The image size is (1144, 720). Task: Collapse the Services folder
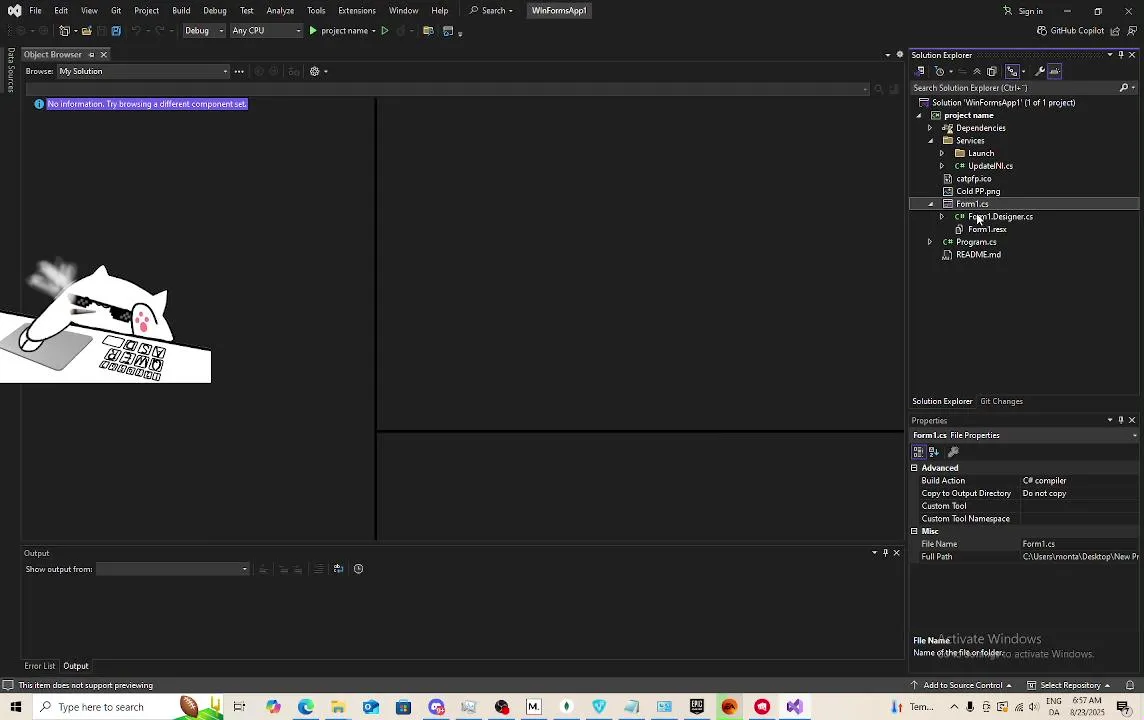(x=930, y=141)
